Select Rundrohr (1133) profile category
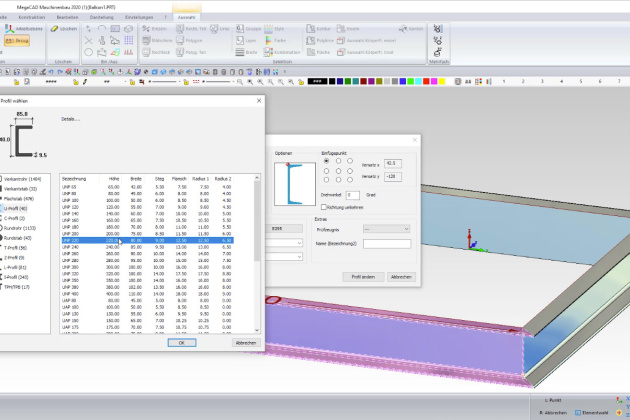The width and height of the screenshot is (630, 420). 22,228
